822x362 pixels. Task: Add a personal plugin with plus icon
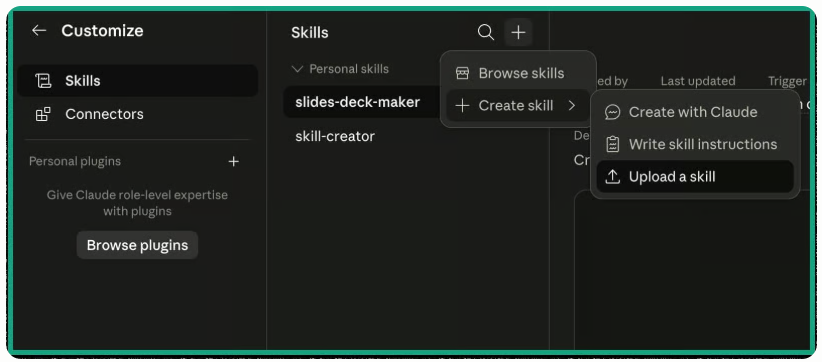(x=234, y=161)
